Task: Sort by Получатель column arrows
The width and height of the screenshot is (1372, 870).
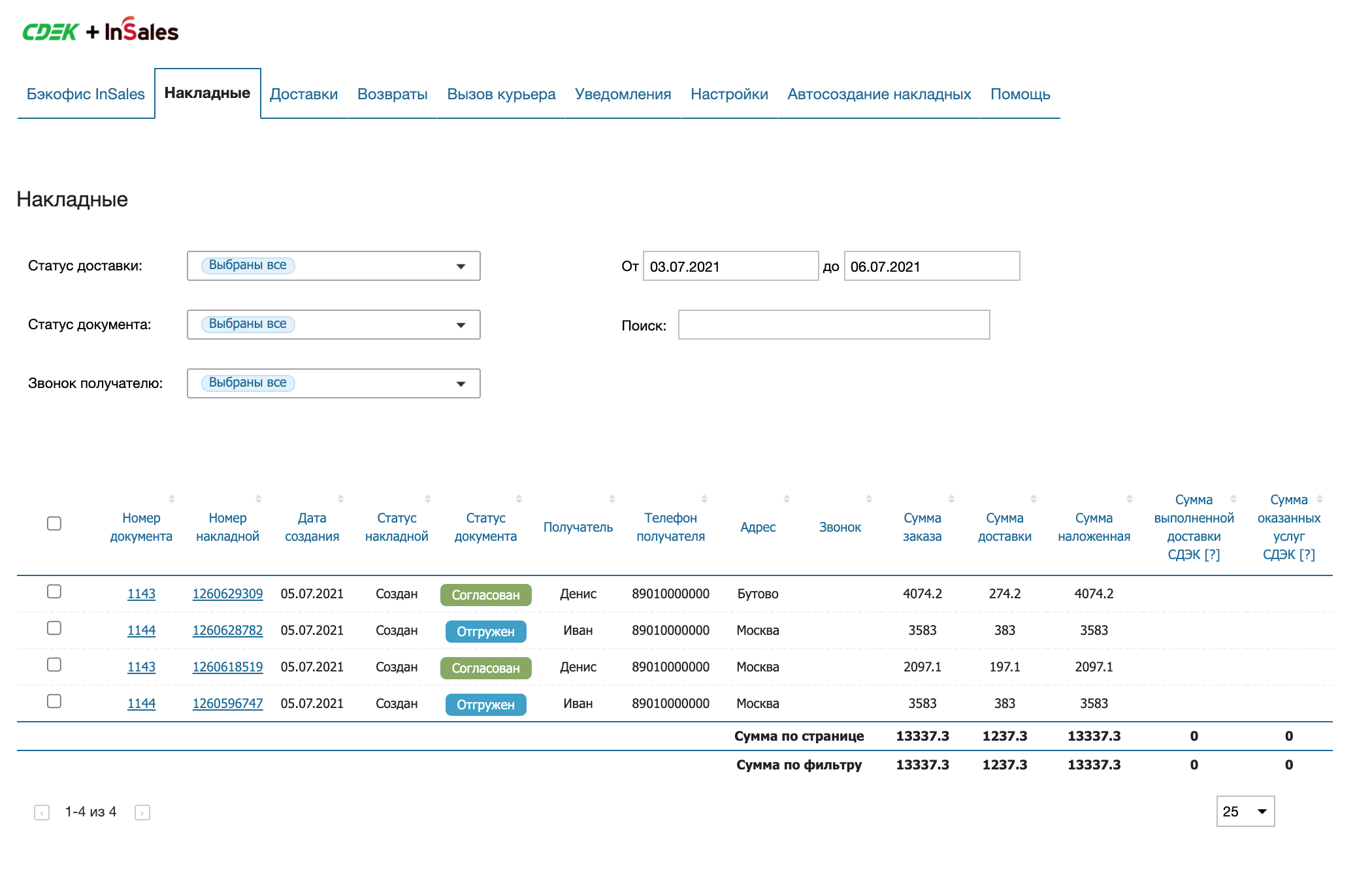Action: (x=612, y=499)
